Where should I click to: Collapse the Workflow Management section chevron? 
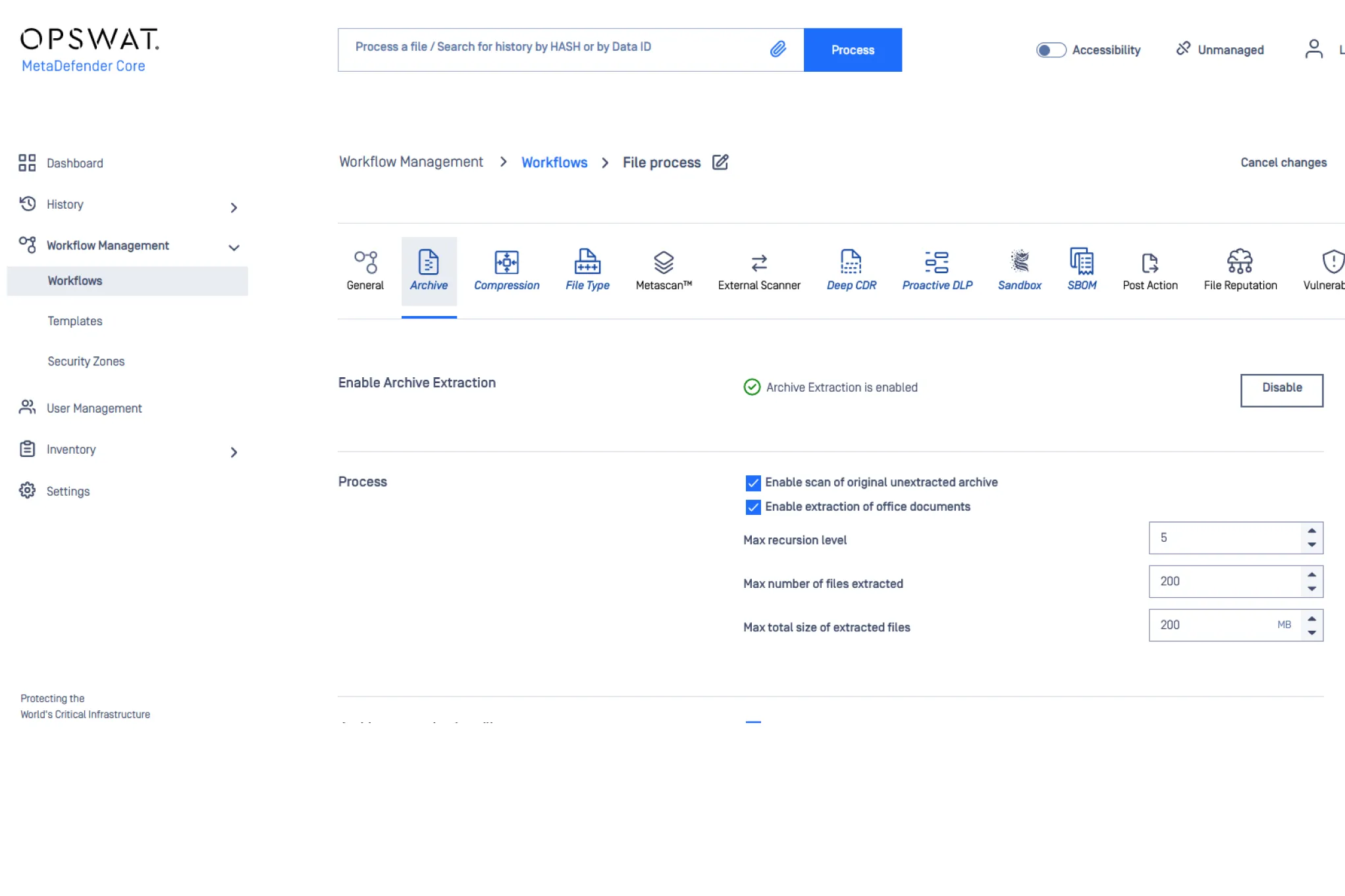tap(234, 248)
